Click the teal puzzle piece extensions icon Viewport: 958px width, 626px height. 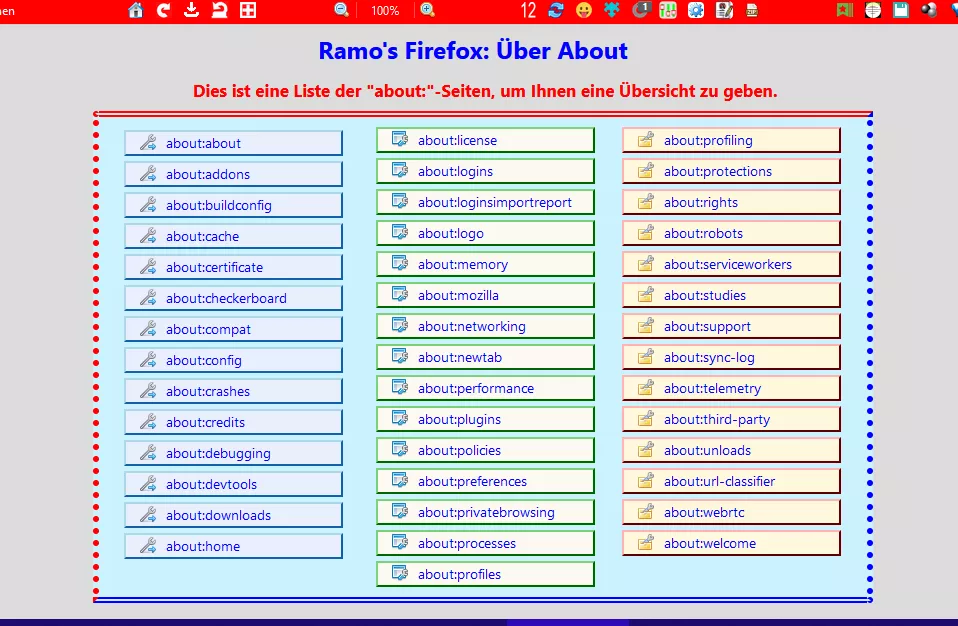[x=612, y=10]
